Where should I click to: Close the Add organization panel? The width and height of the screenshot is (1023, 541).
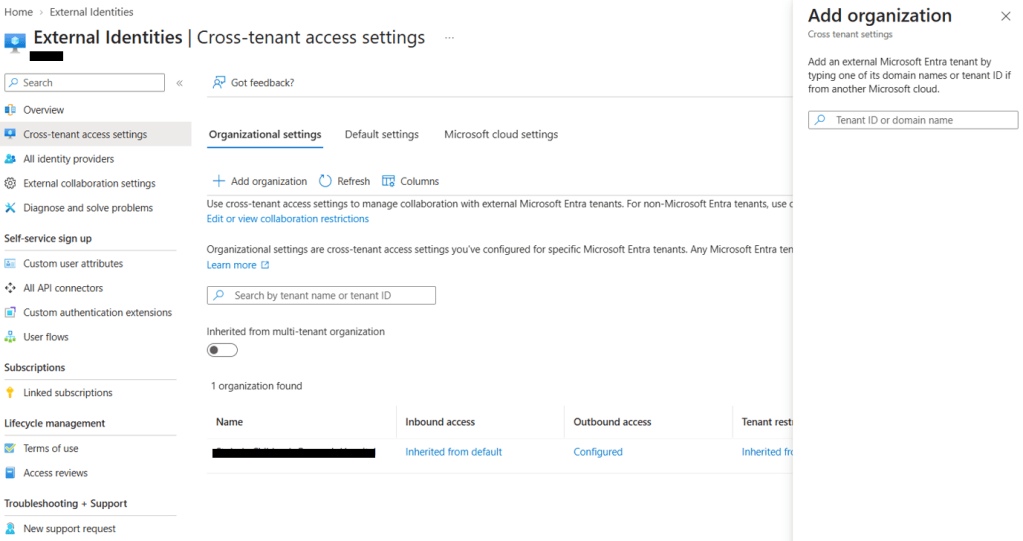pyautogui.click(x=1005, y=16)
